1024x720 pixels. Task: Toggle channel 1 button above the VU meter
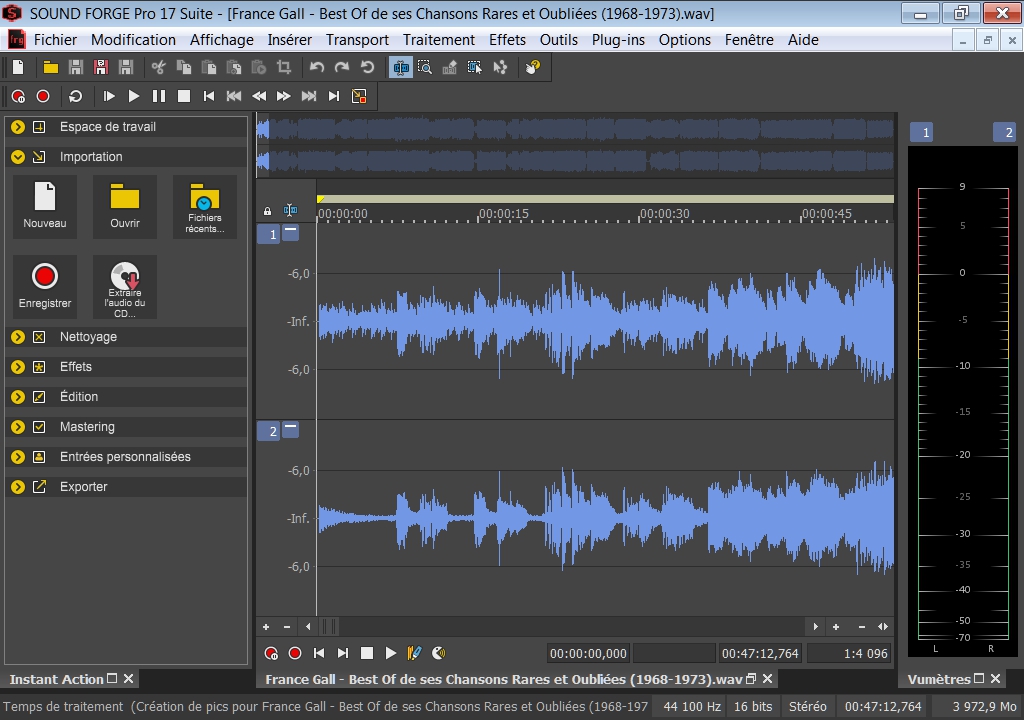click(x=925, y=133)
